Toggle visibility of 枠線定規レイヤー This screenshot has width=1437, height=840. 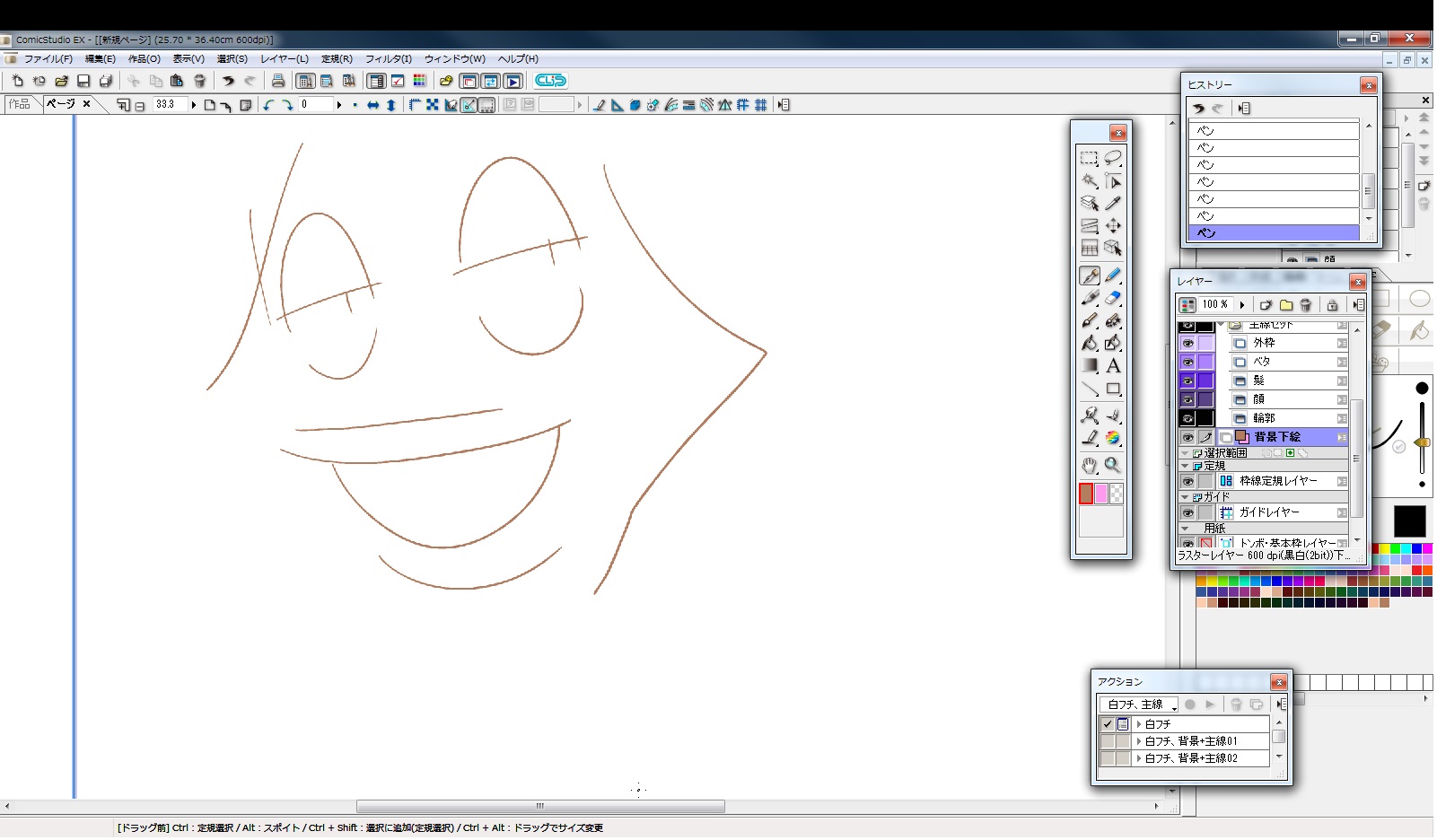(1187, 481)
